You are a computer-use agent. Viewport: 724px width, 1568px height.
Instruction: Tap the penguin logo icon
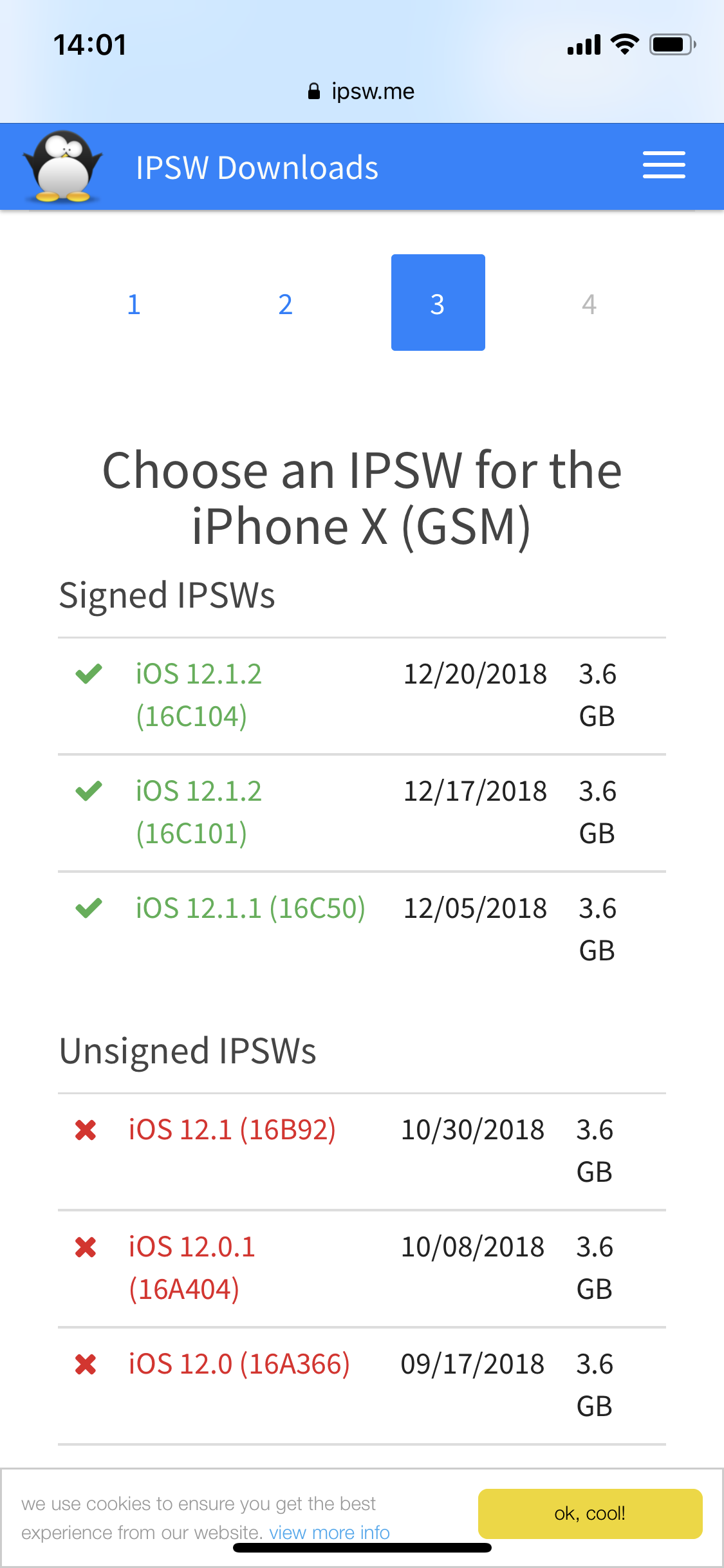62,166
